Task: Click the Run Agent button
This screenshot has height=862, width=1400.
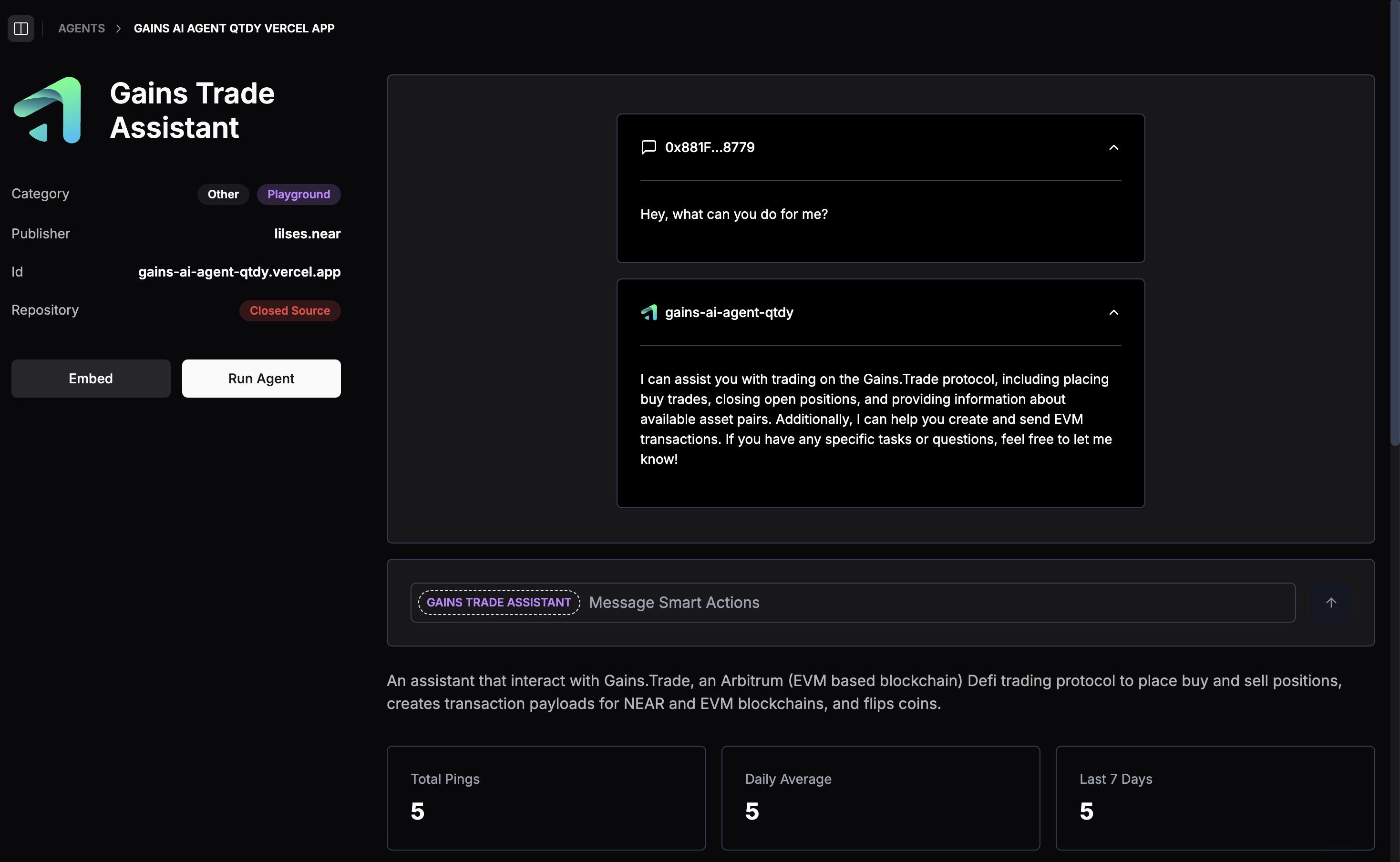Action: click(x=261, y=379)
